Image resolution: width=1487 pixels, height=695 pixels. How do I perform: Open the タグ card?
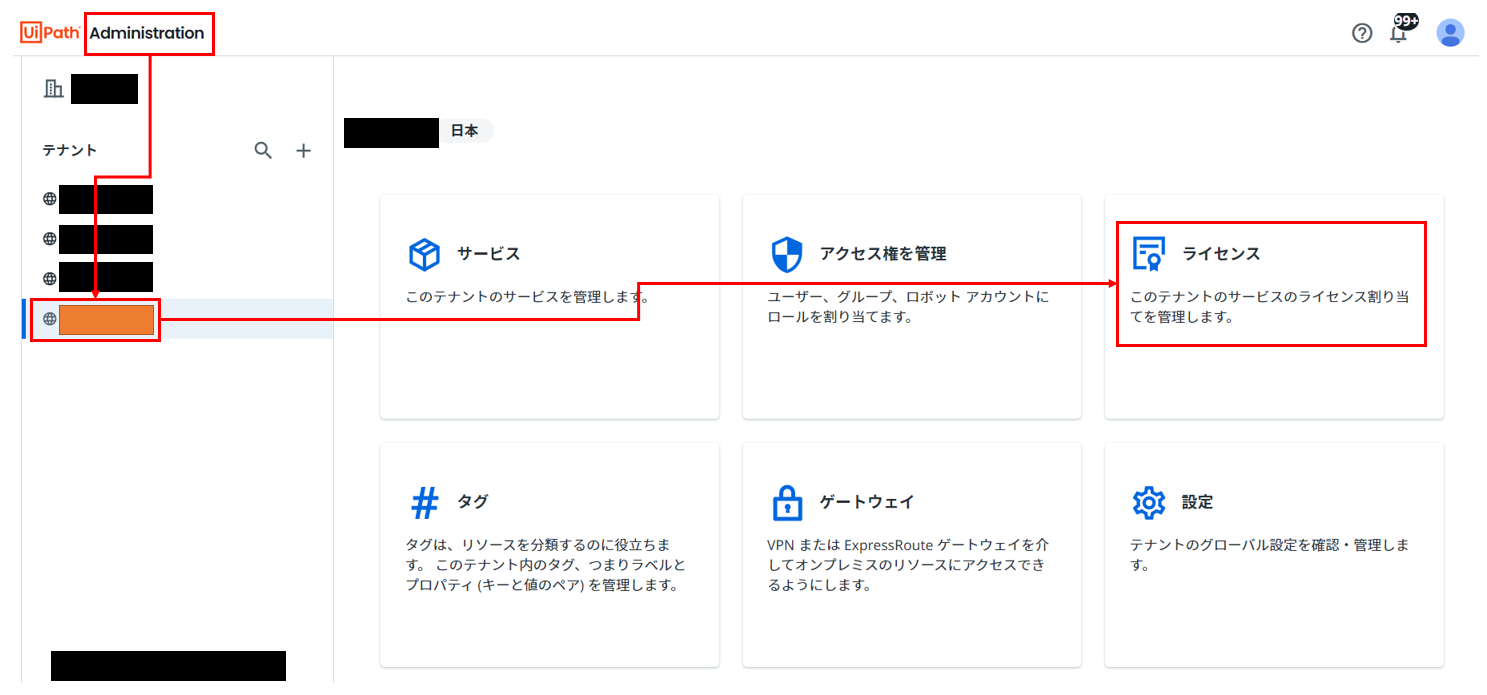coord(550,555)
